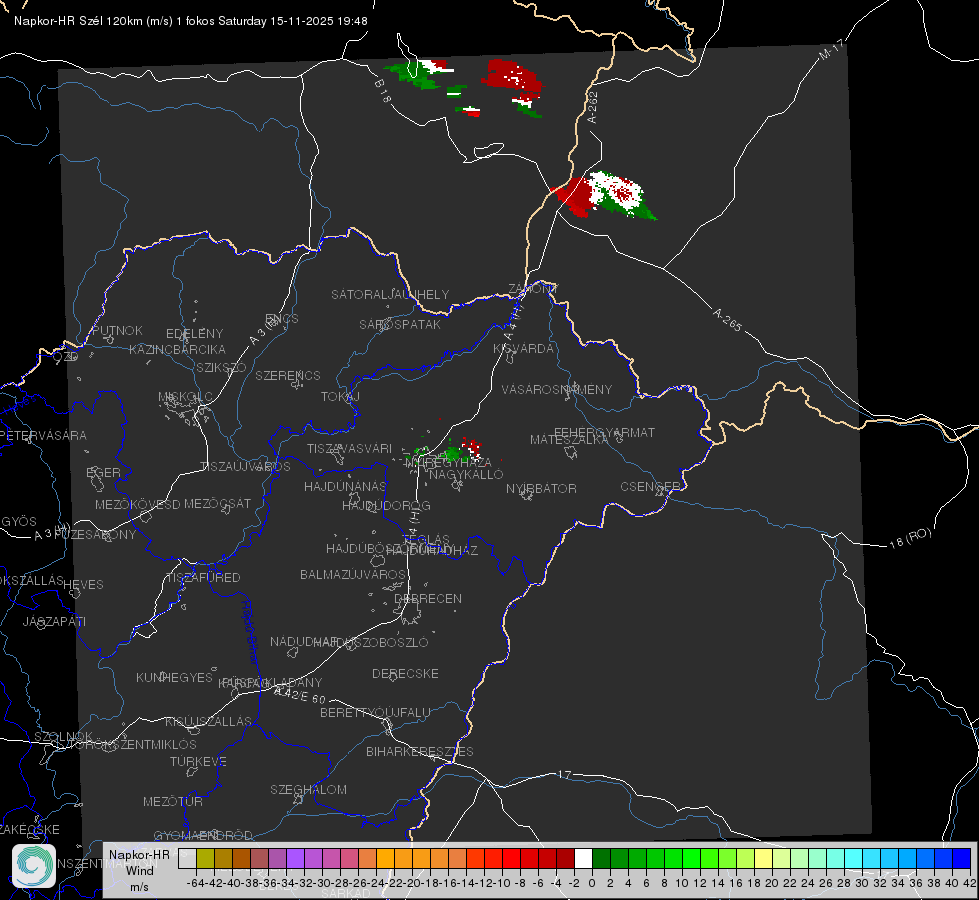Viewport: 979px width, 900px height.
Task: Click the B 18 road label
Action: click(x=382, y=91)
